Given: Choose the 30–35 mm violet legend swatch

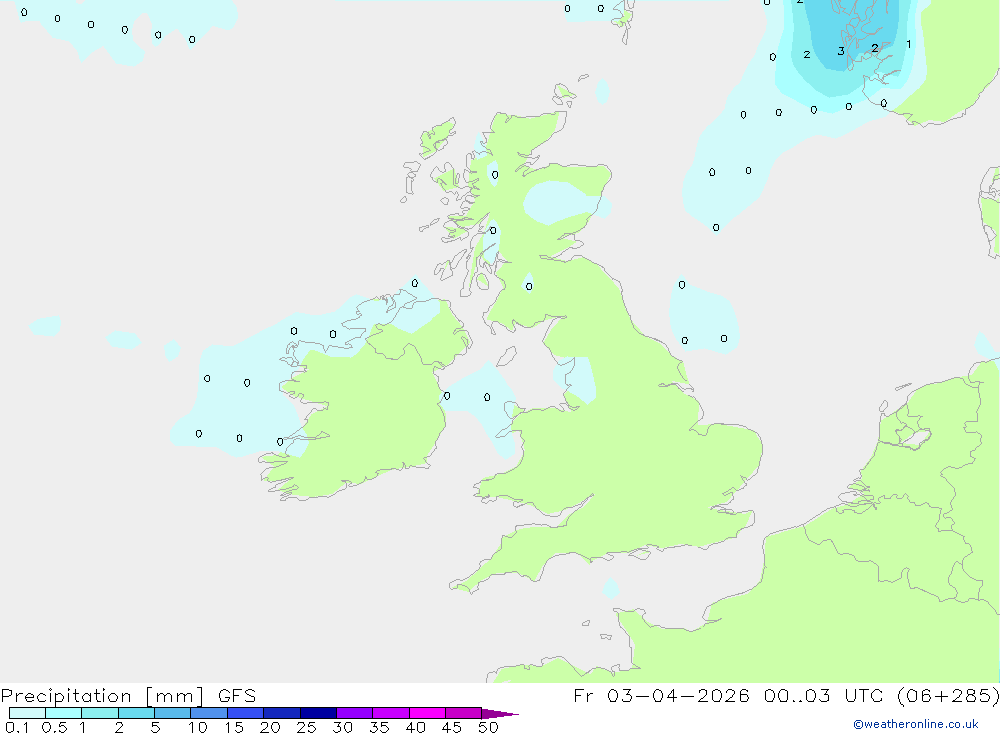Looking at the screenshot, I should tap(355, 713).
